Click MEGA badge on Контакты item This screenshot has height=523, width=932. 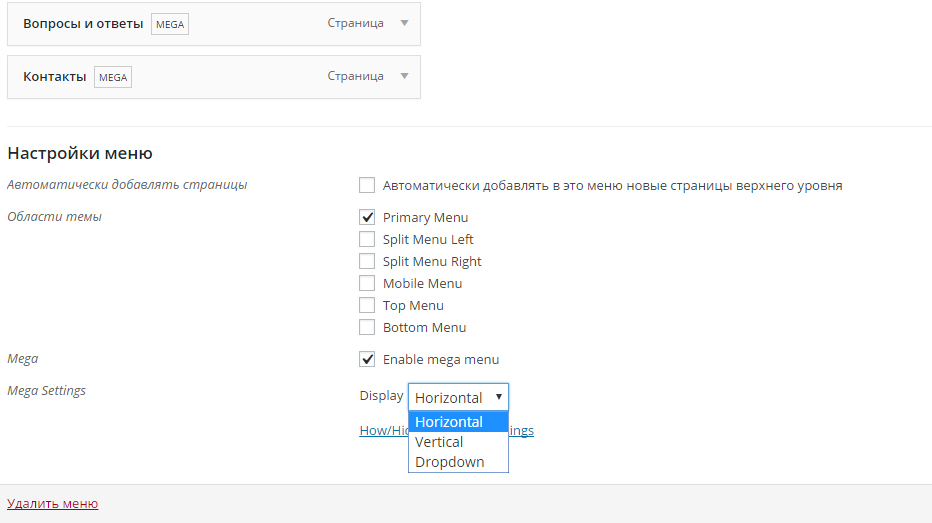click(x=113, y=77)
